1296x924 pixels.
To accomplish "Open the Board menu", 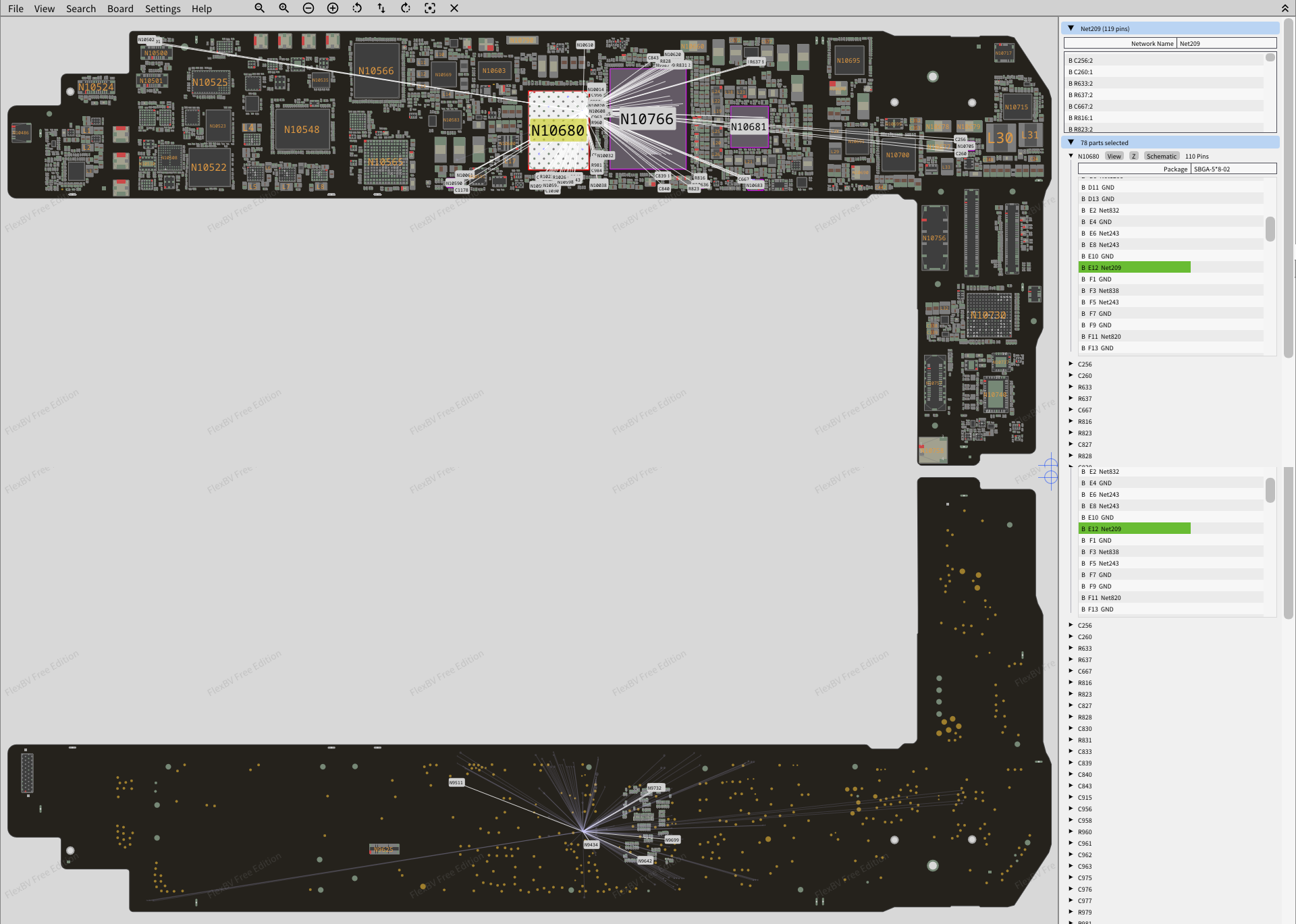I will pyautogui.click(x=120, y=9).
